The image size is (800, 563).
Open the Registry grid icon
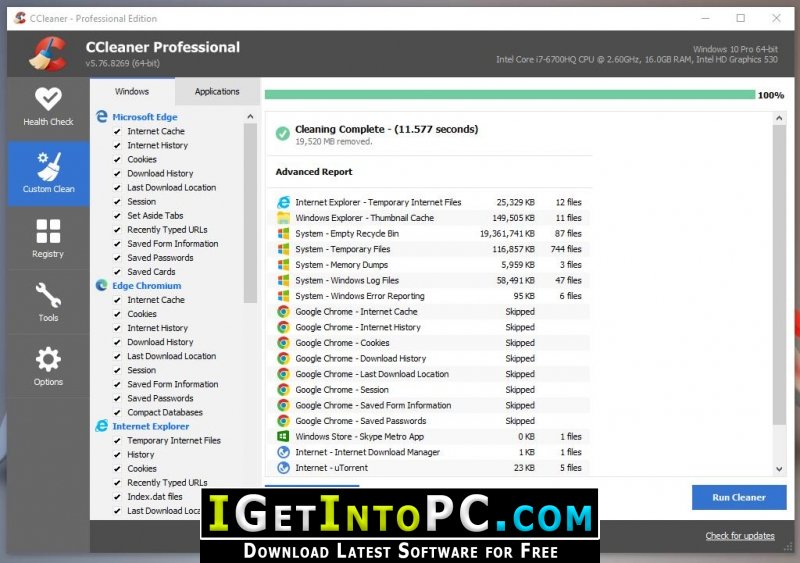tap(48, 232)
